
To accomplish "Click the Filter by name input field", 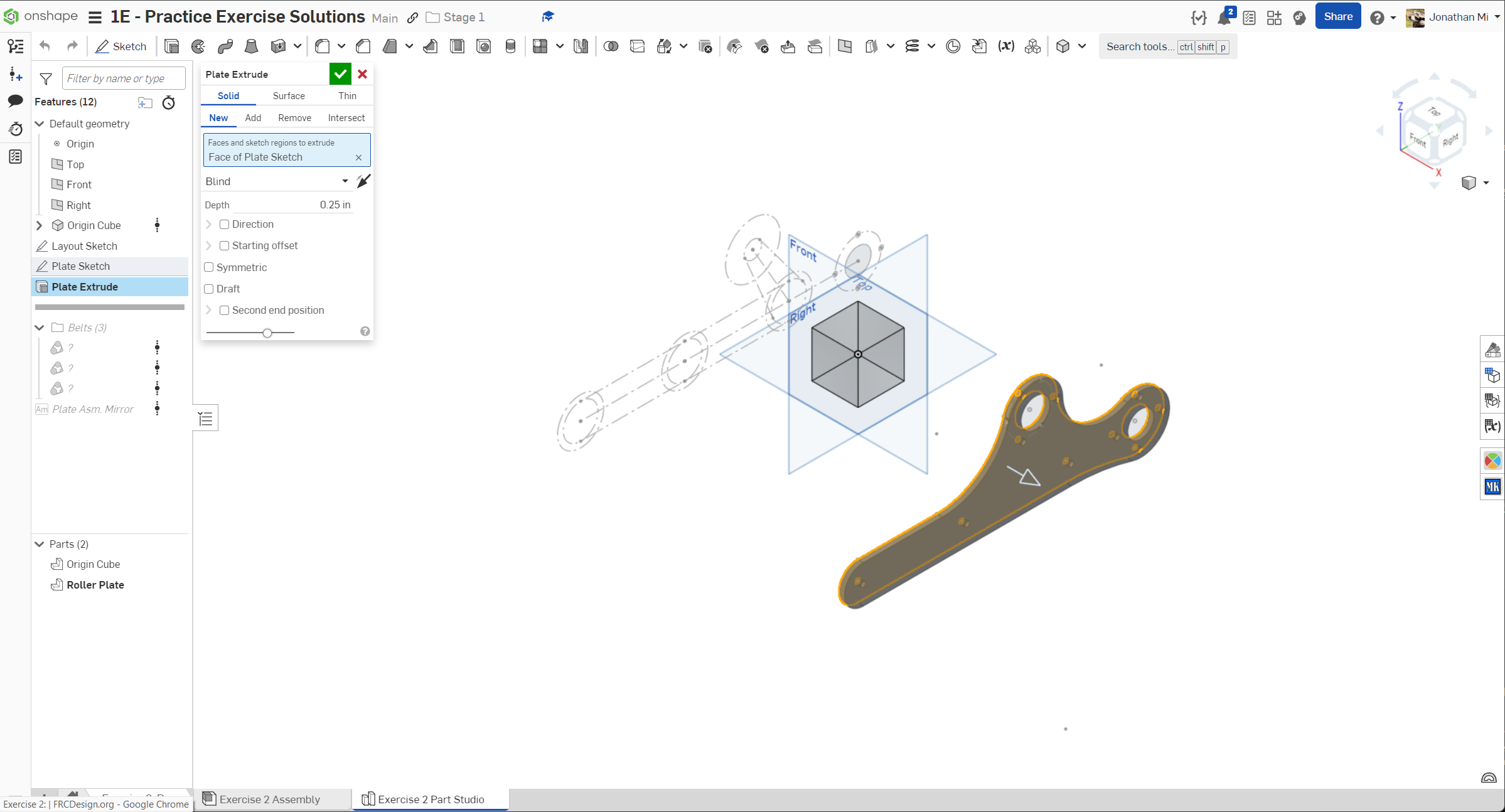I will pos(124,78).
